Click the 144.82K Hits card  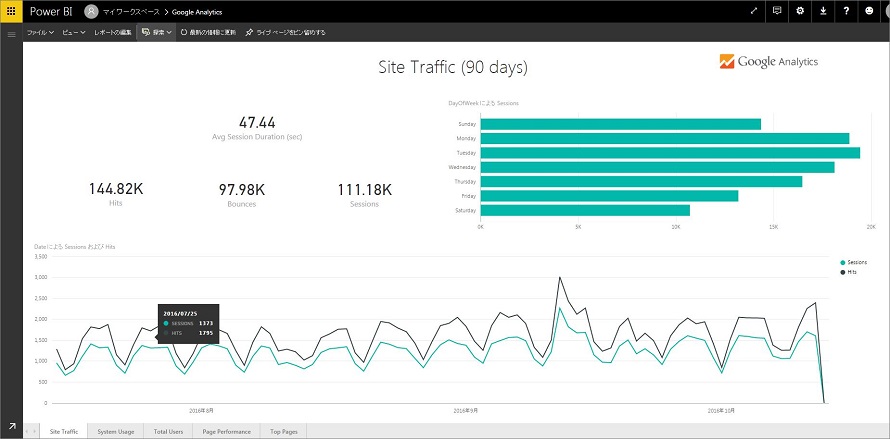pos(116,194)
